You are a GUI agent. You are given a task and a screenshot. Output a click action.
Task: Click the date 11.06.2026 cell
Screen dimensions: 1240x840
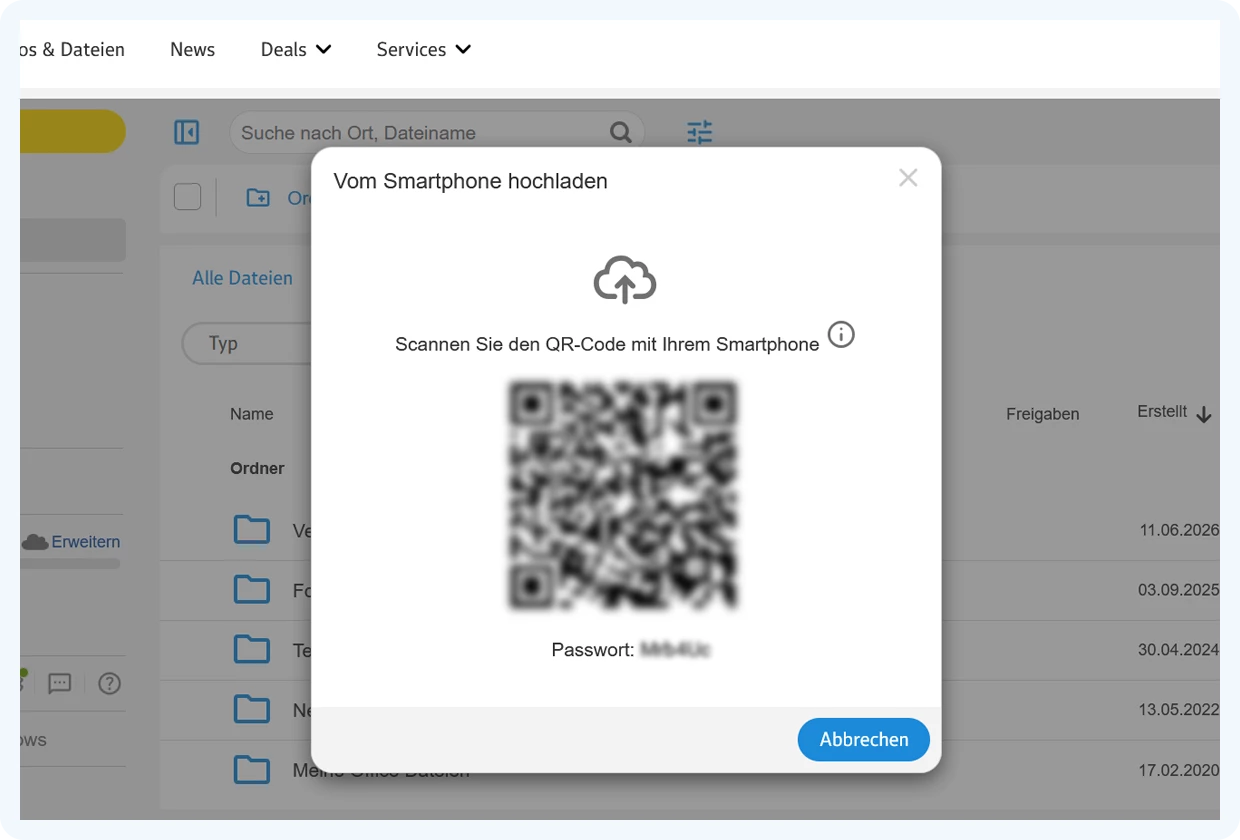[1179, 530]
